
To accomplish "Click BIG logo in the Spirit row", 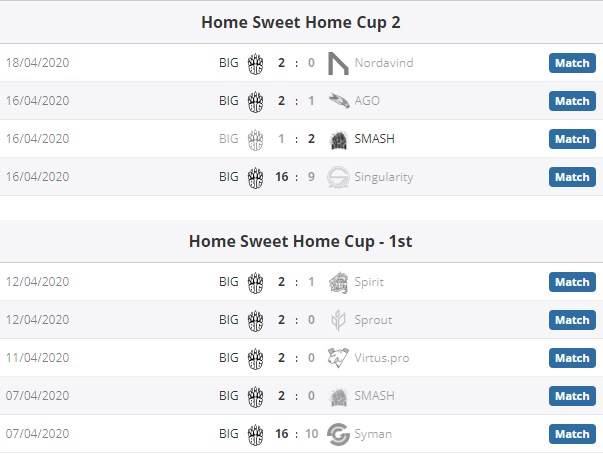I will coord(255,282).
